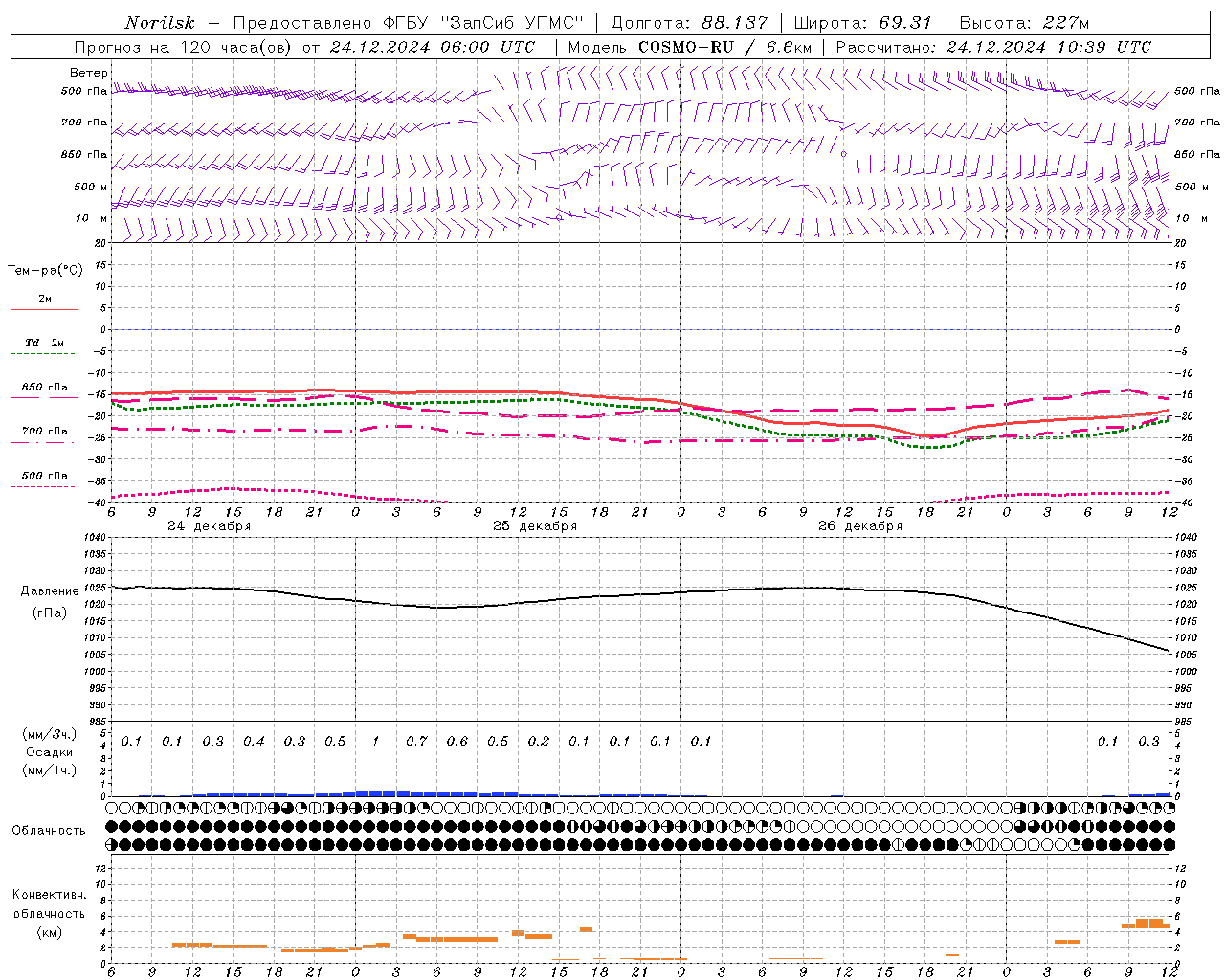Click the "(км)" unit label
This screenshot has width=1225, height=980.
tap(50, 932)
